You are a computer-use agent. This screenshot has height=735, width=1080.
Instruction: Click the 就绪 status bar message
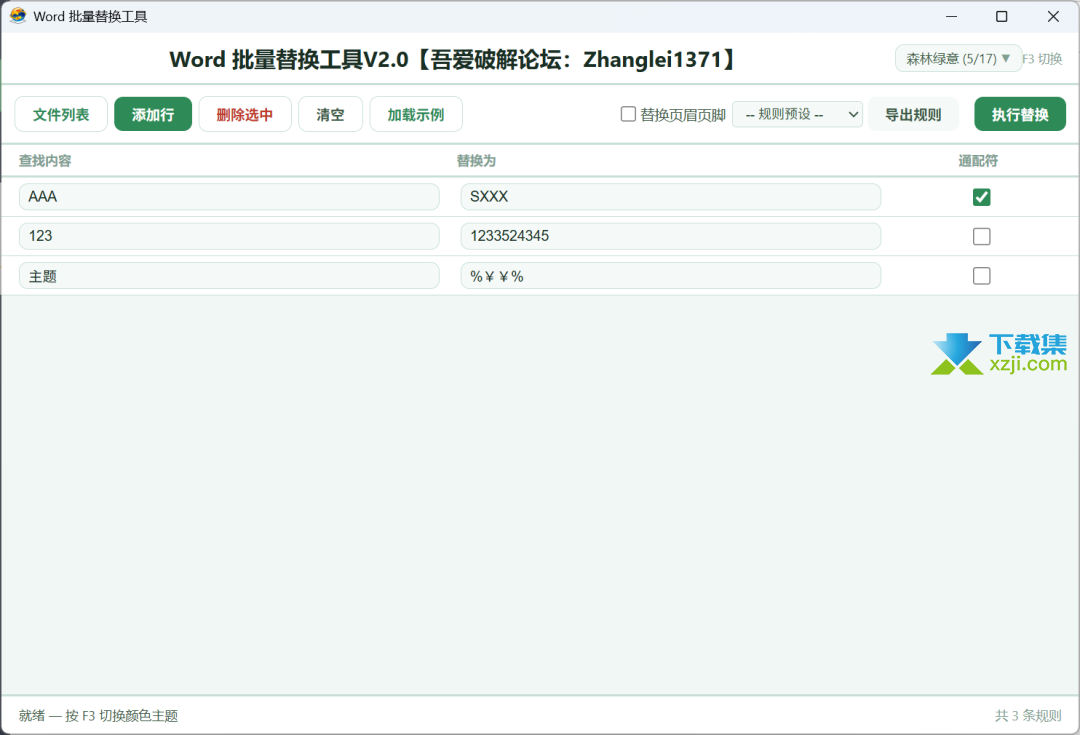[x=98, y=716]
